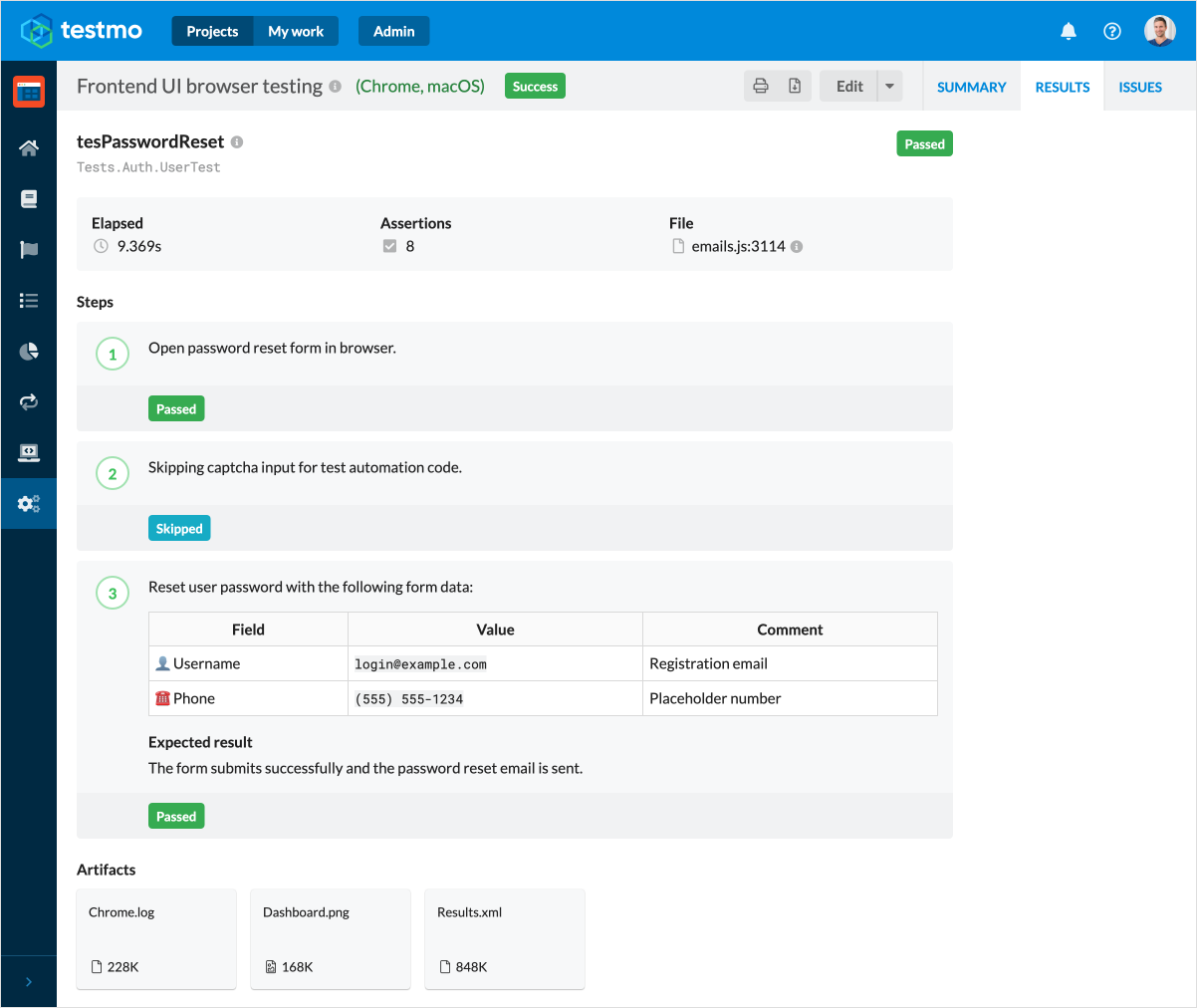Click the Field column header
Viewport: 1197px width, 1008px height.
[248, 630]
